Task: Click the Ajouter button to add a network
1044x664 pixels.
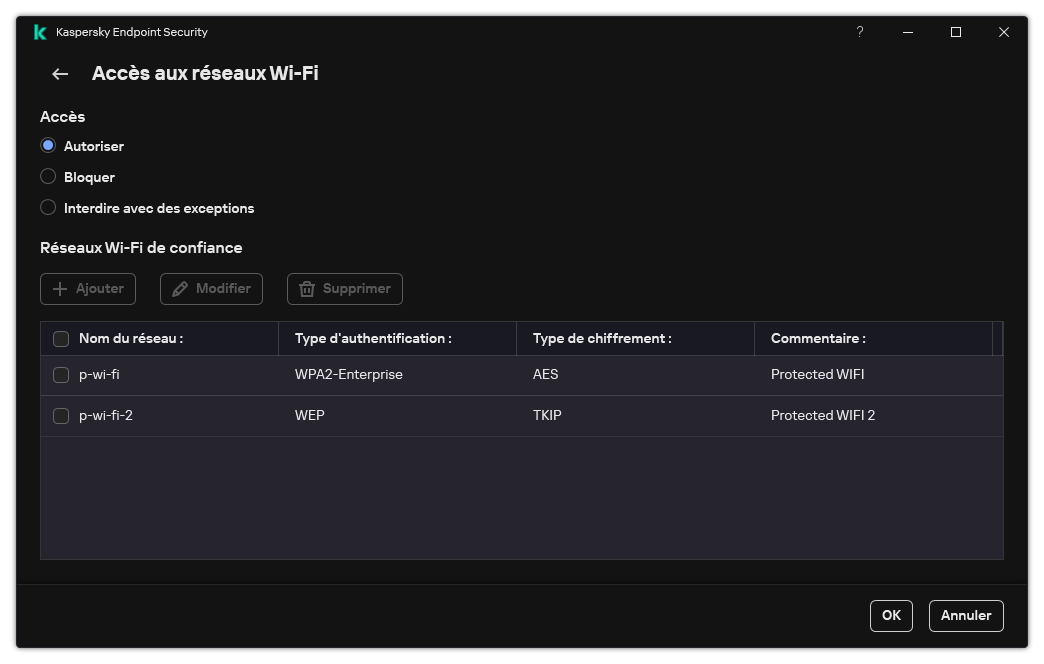Action: click(87, 289)
